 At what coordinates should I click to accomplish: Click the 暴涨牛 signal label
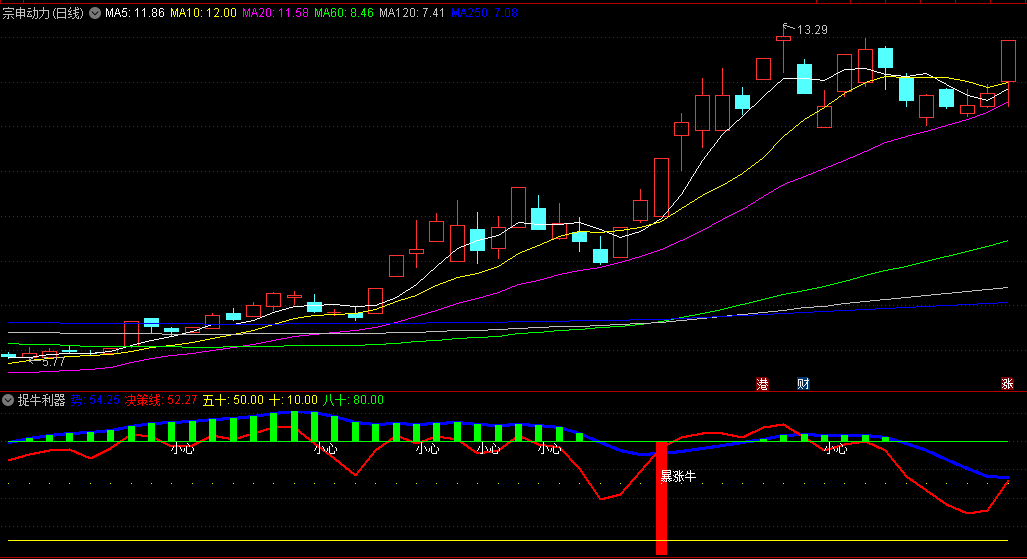click(678, 476)
